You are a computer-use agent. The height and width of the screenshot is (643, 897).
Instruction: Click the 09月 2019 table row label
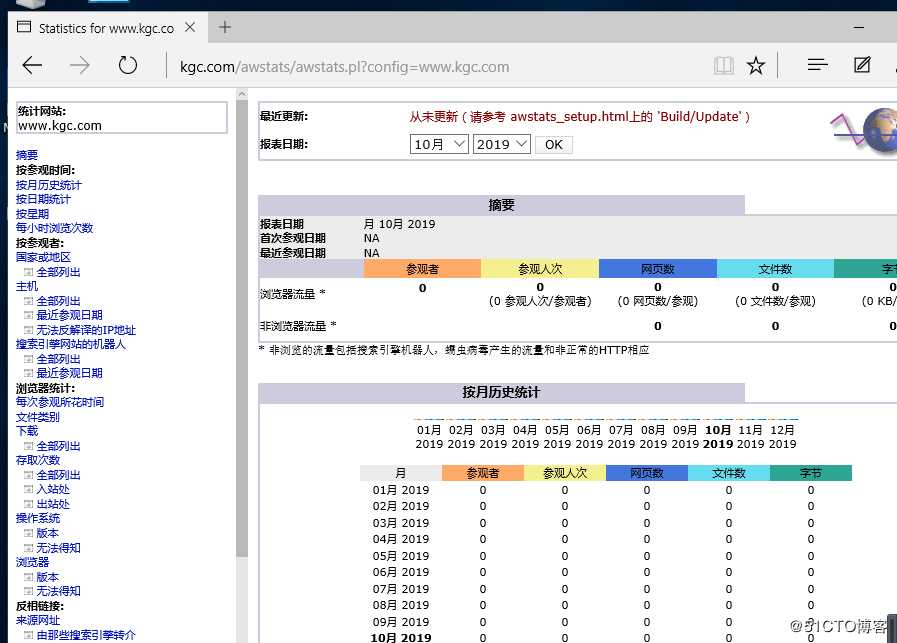[400, 622]
